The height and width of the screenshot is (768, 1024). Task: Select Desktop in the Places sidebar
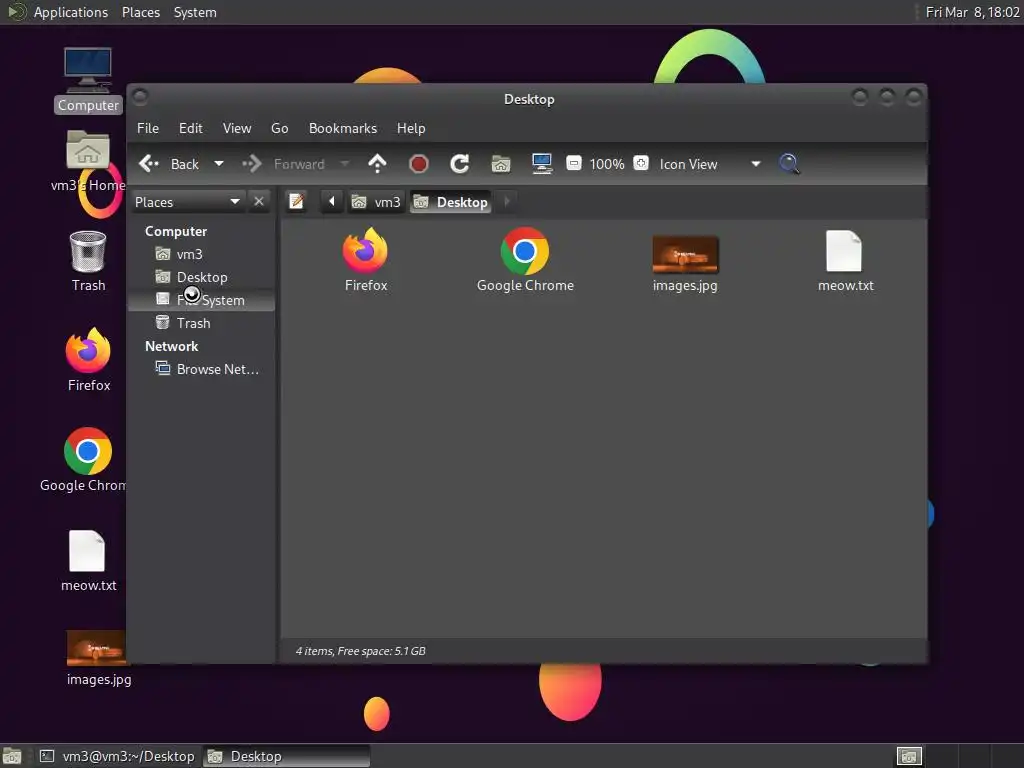201,277
